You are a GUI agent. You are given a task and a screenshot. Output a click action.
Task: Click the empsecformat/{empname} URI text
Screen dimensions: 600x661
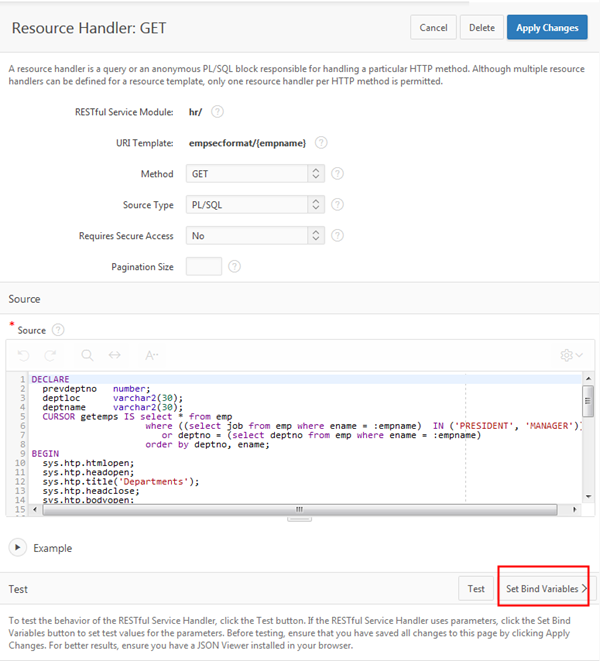[x=248, y=143]
